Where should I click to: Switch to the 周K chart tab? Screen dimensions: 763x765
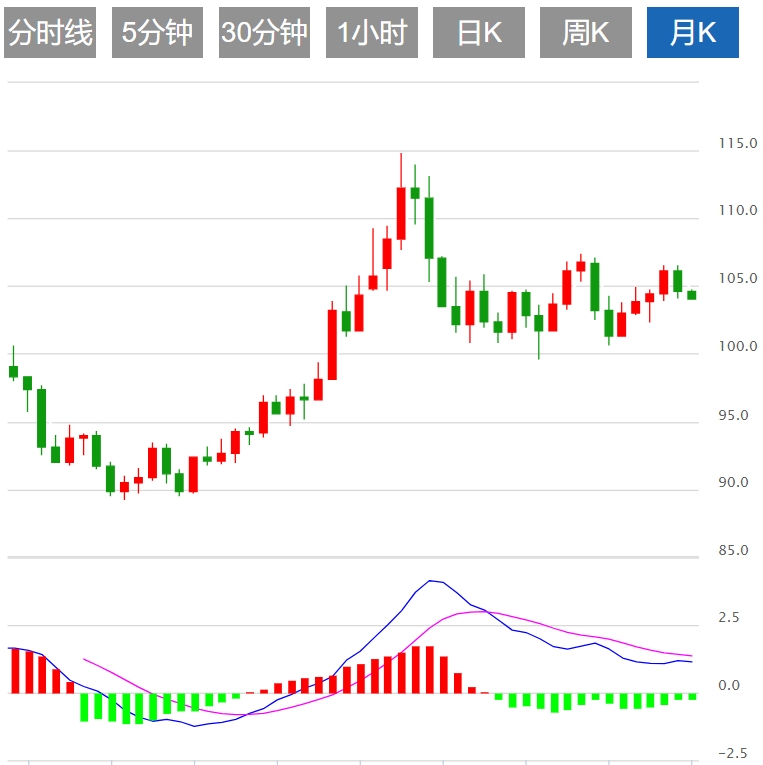585,33
